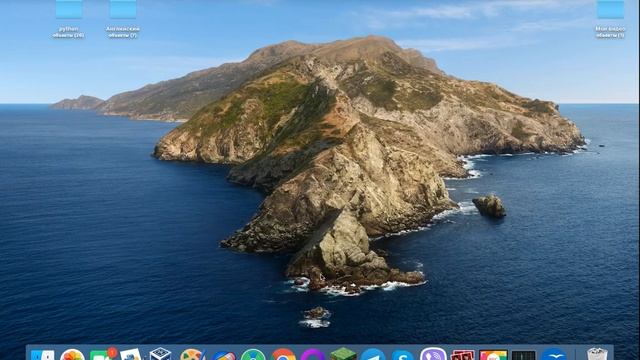Launch Google Chrome from the Dock

283,355
